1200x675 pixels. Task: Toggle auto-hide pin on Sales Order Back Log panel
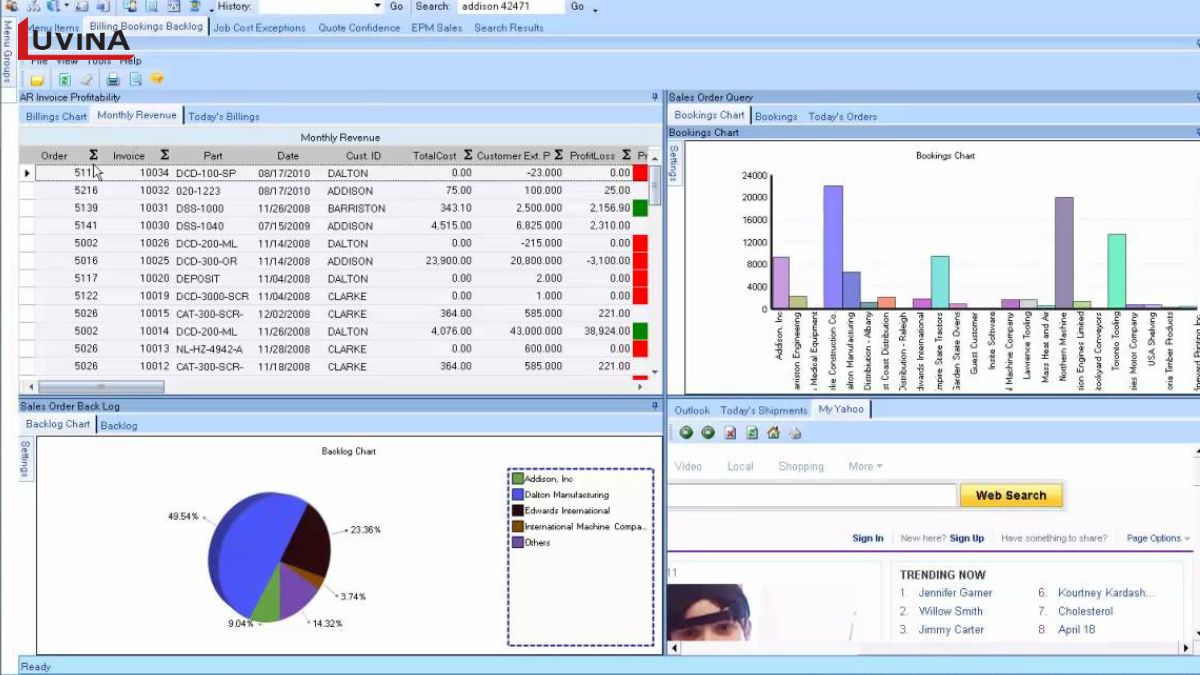coord(654,406)
